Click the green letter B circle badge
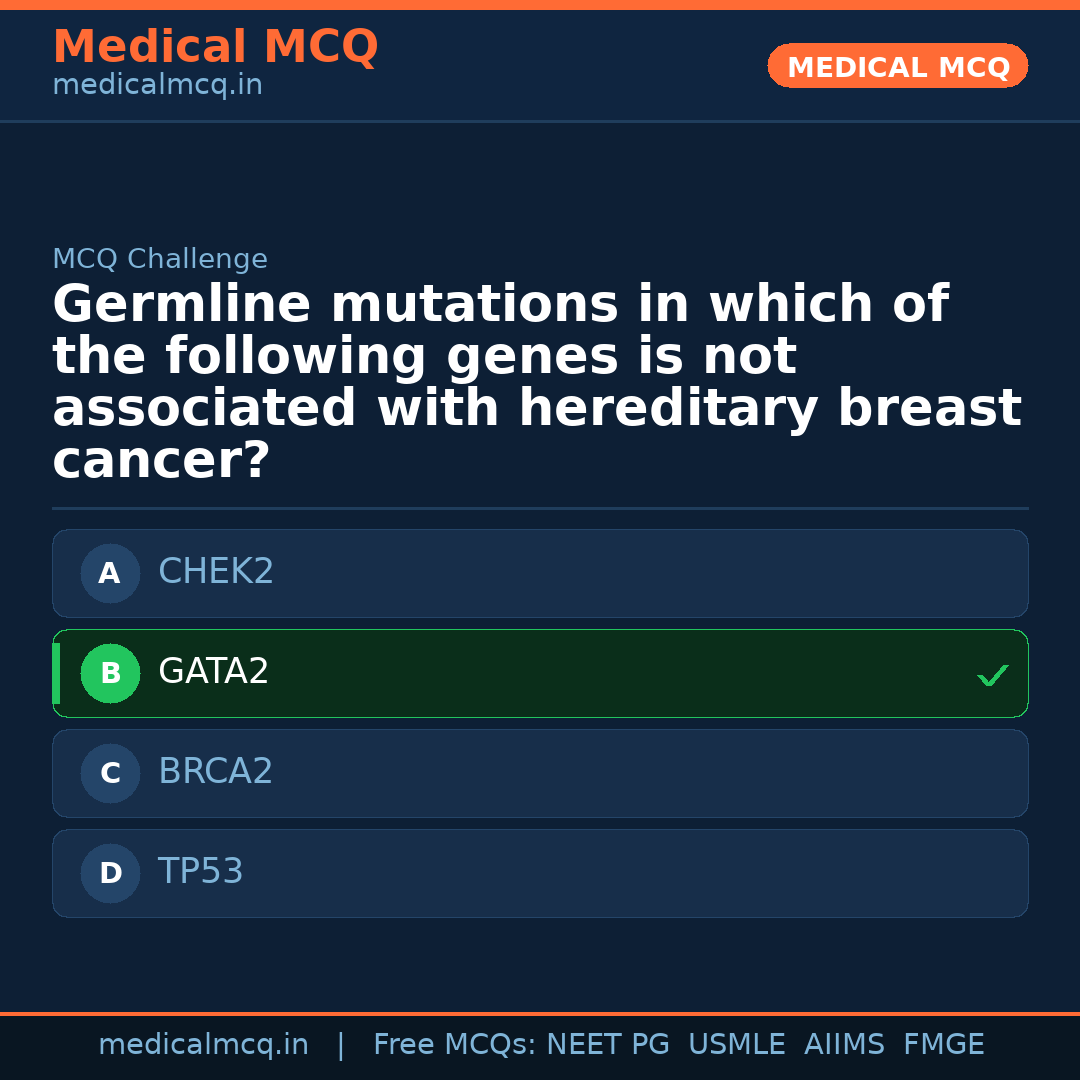This screenshot has height=1080, width=1080. pyautogui.click(x=110, y=674)
